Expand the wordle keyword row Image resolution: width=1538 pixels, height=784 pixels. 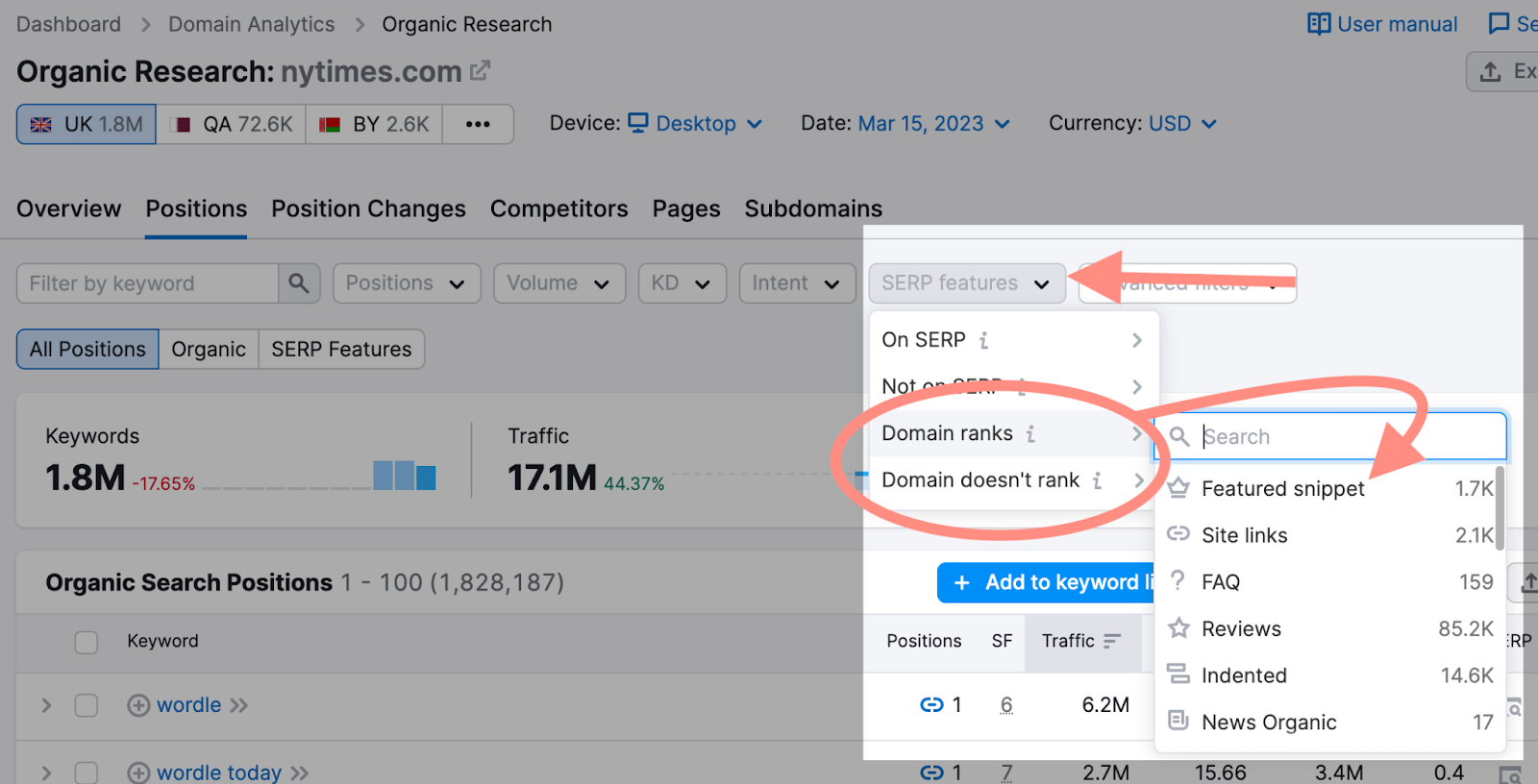point(46,705)
